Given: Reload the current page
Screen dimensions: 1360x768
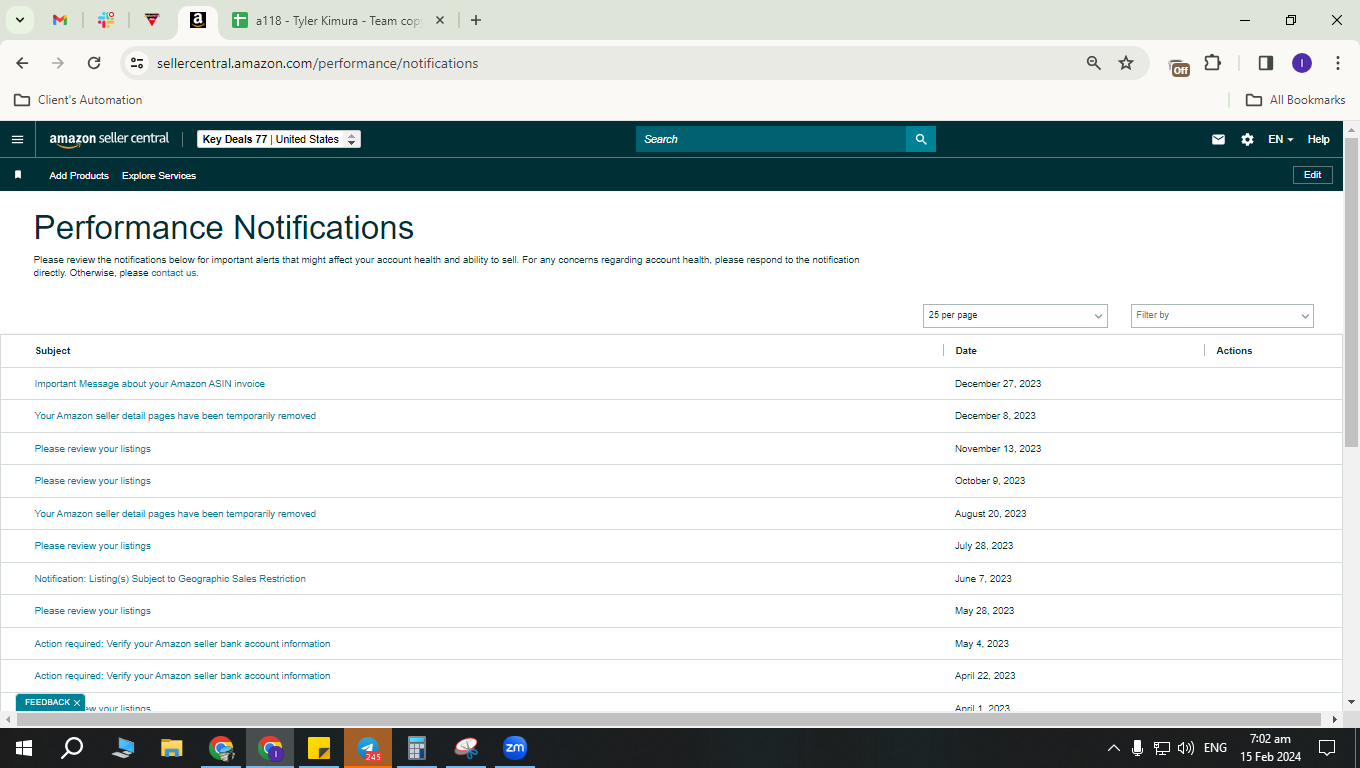Looking at the screenshot, I should (94, 63).
